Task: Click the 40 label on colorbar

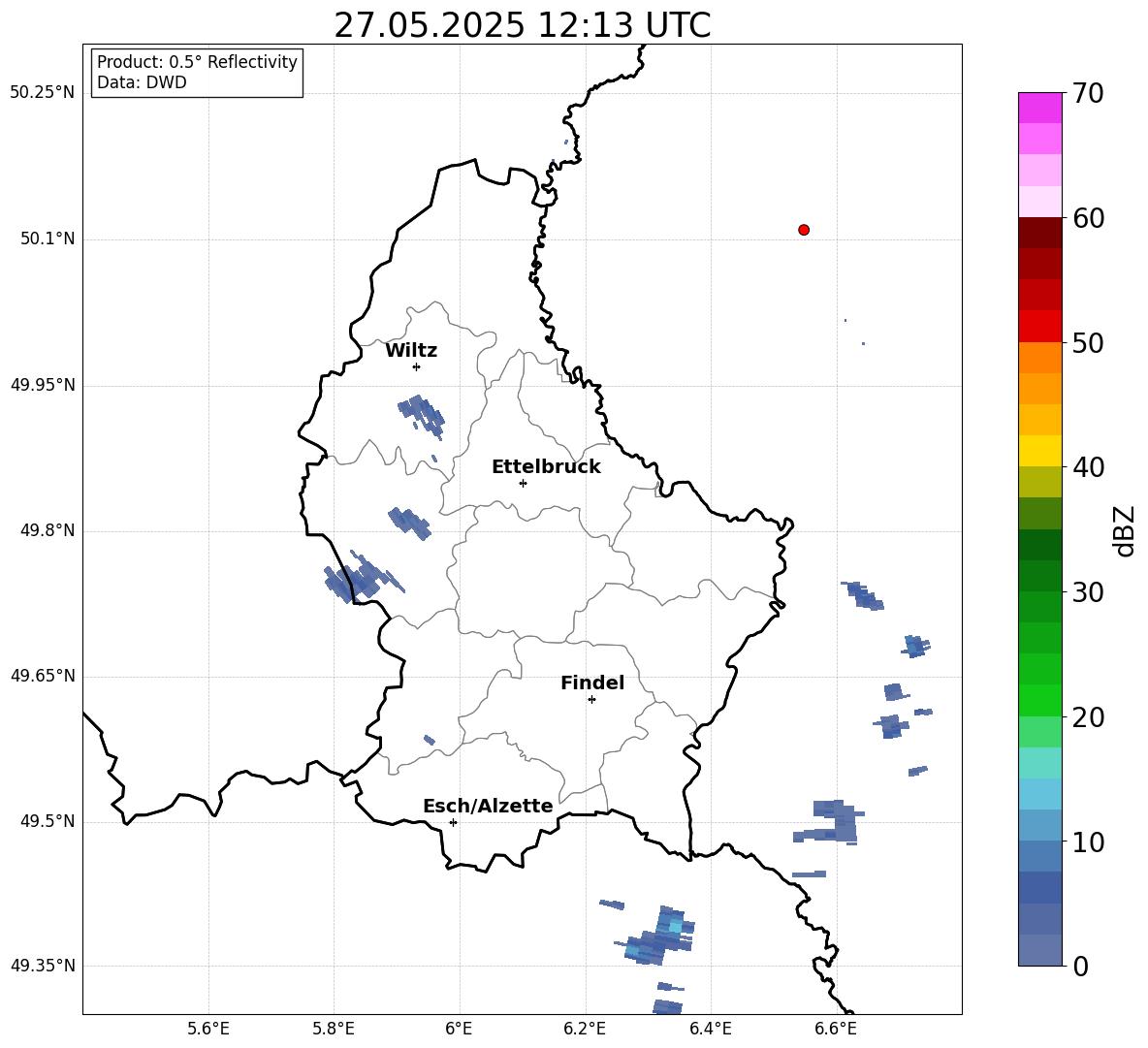Action: [x=1088, y=467]
